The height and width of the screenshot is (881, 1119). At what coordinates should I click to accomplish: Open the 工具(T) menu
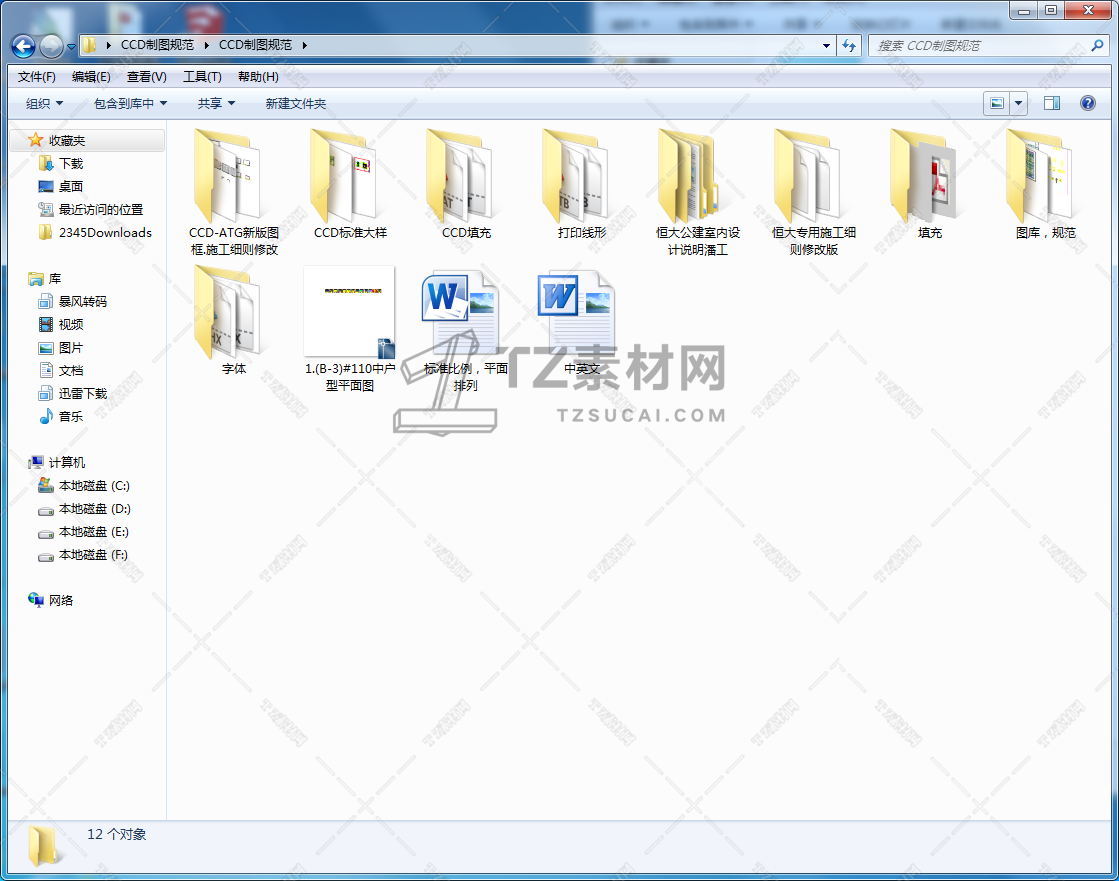coord(202,77)
